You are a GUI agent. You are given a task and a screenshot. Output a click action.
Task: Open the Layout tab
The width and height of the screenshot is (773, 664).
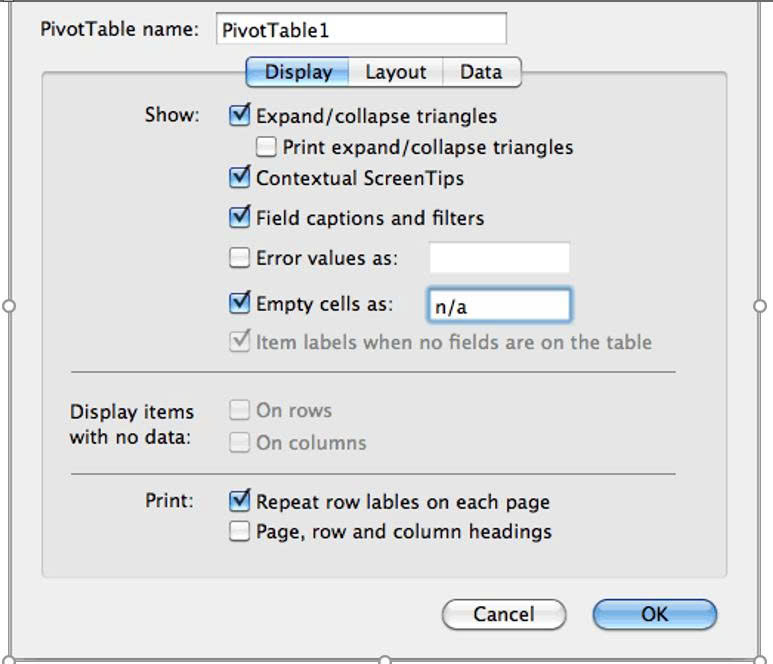click(395, 72)
